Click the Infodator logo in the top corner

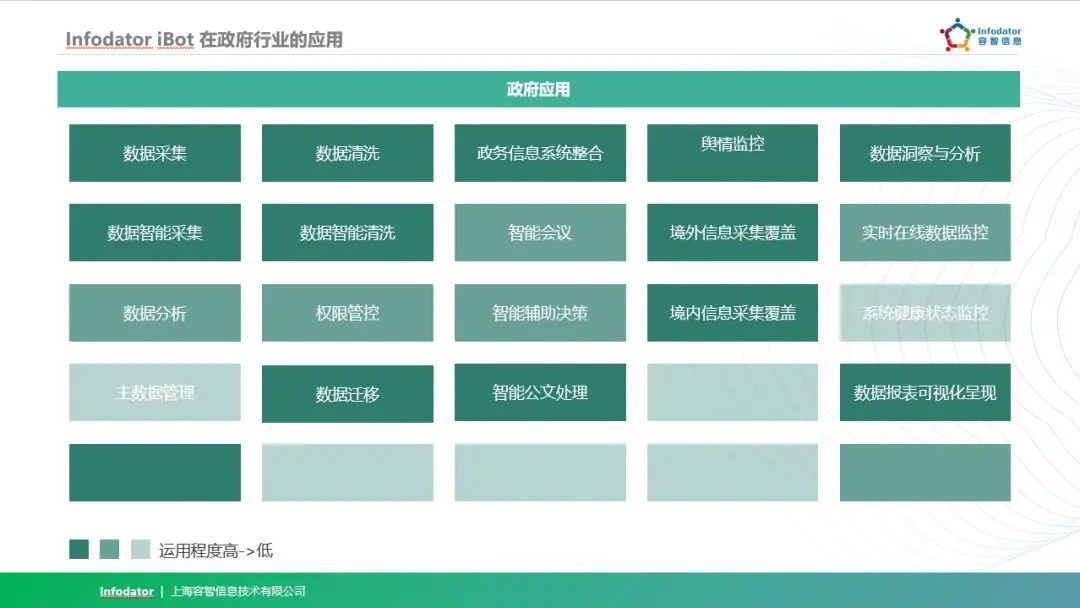981,34
